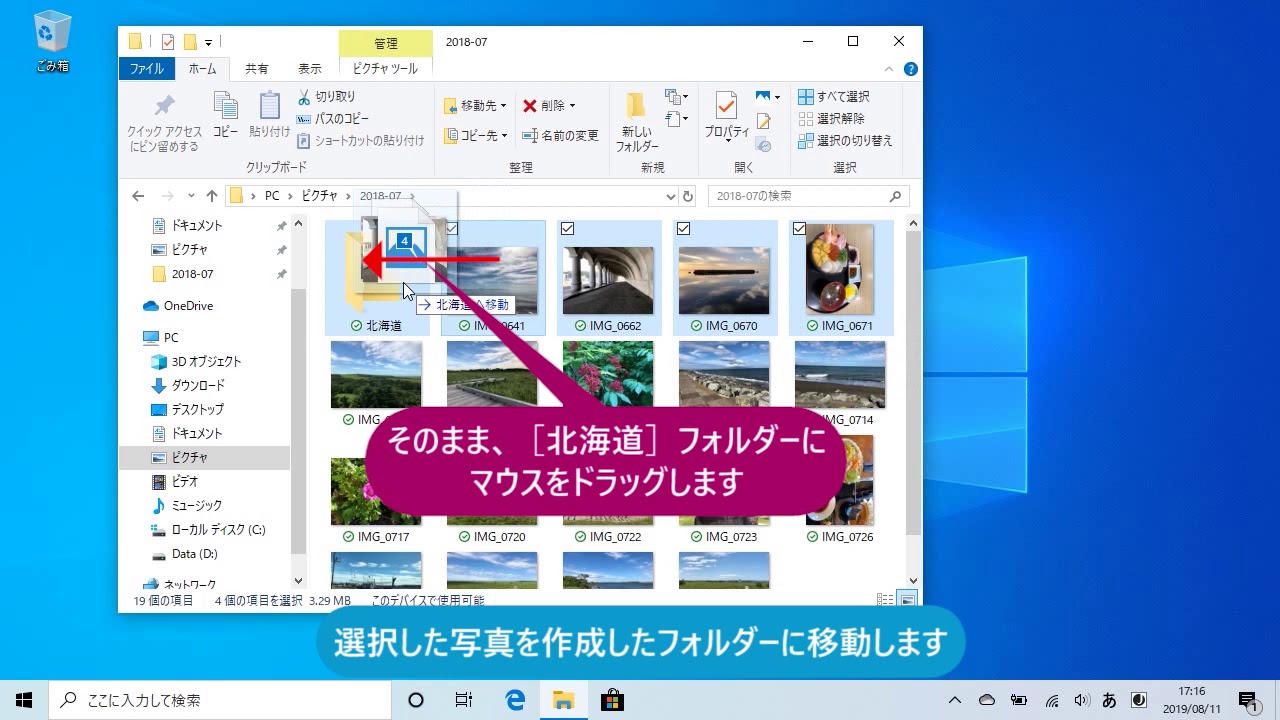This screenshot has height=720, width=1280.
Task: Click the Copy (コピー) ribbon icon
Action: pos(225,113)
